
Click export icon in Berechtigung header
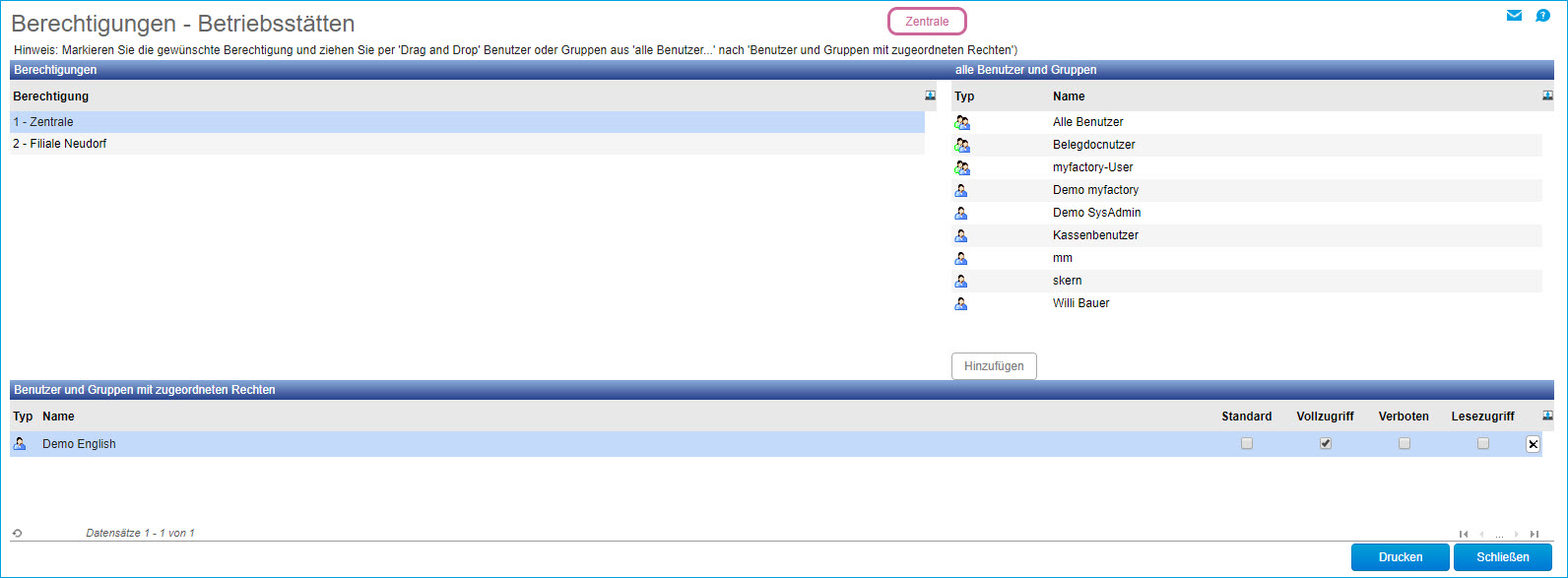[930, 96]
